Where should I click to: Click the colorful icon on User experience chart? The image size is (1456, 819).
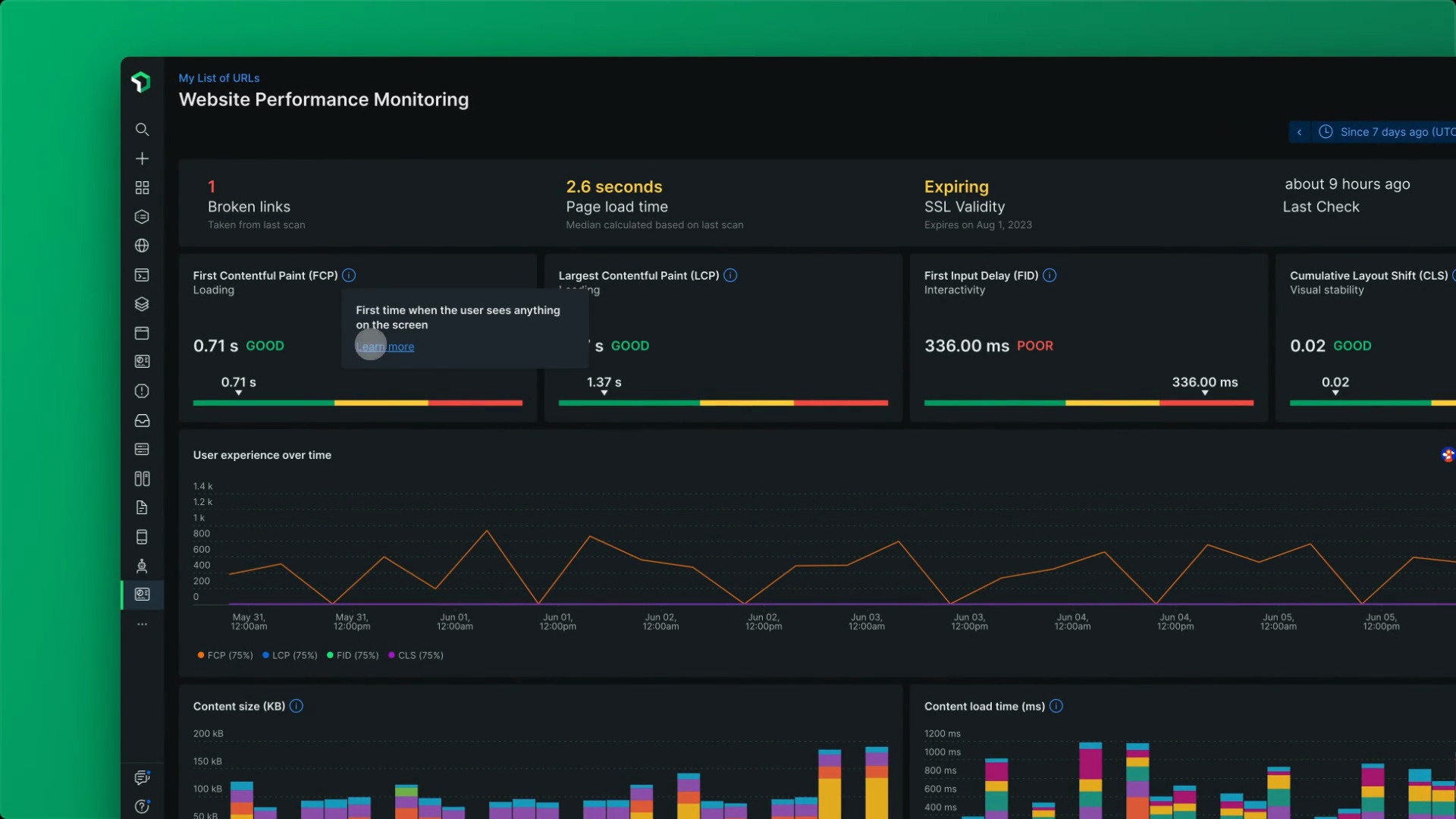click(x=1448, y=455)
